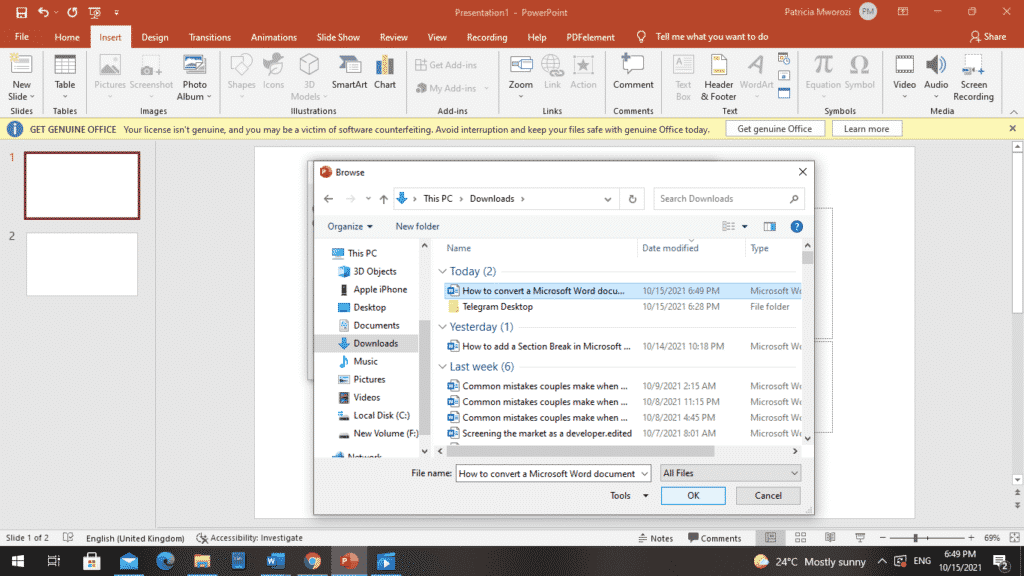
Task: Start Screen Recording from ribbon
Action: click(x=973, y=77)
